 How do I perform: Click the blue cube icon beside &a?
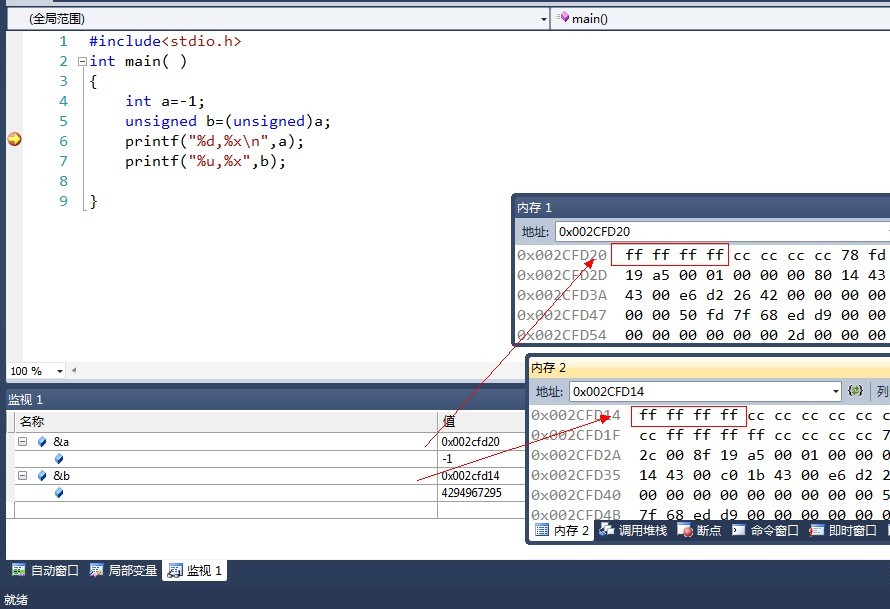tap(42, 442)
